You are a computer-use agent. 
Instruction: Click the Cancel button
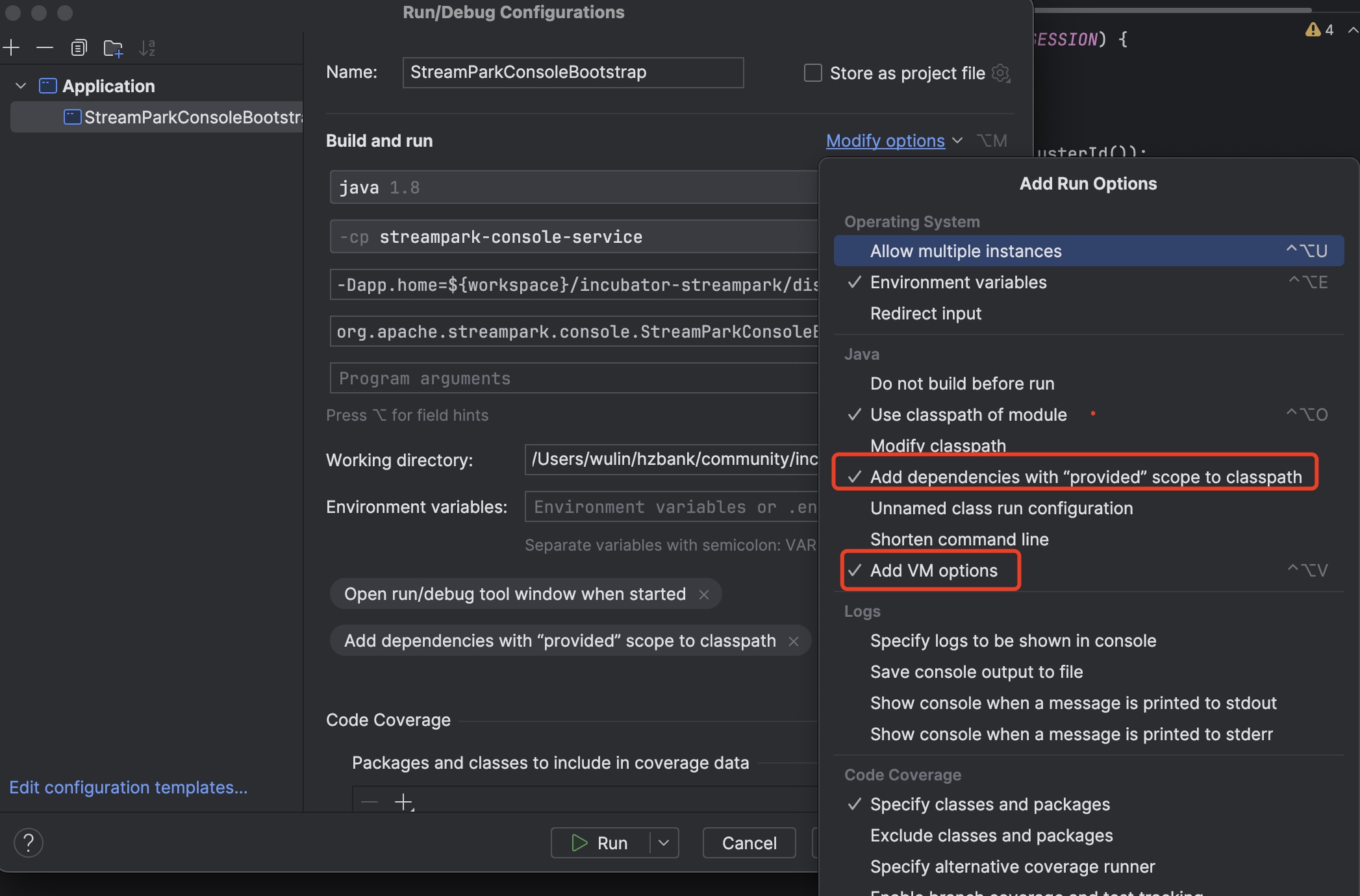point(749,843)
